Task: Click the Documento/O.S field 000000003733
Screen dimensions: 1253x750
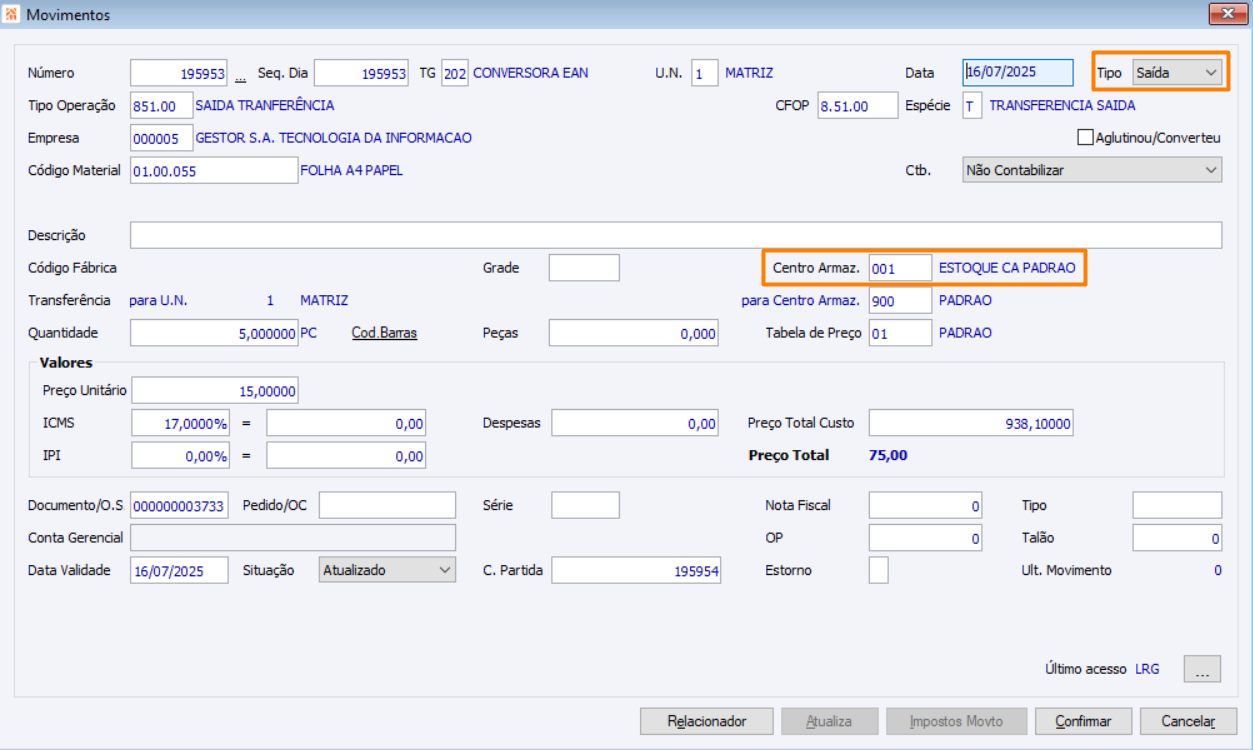Action: coord(179,505)
